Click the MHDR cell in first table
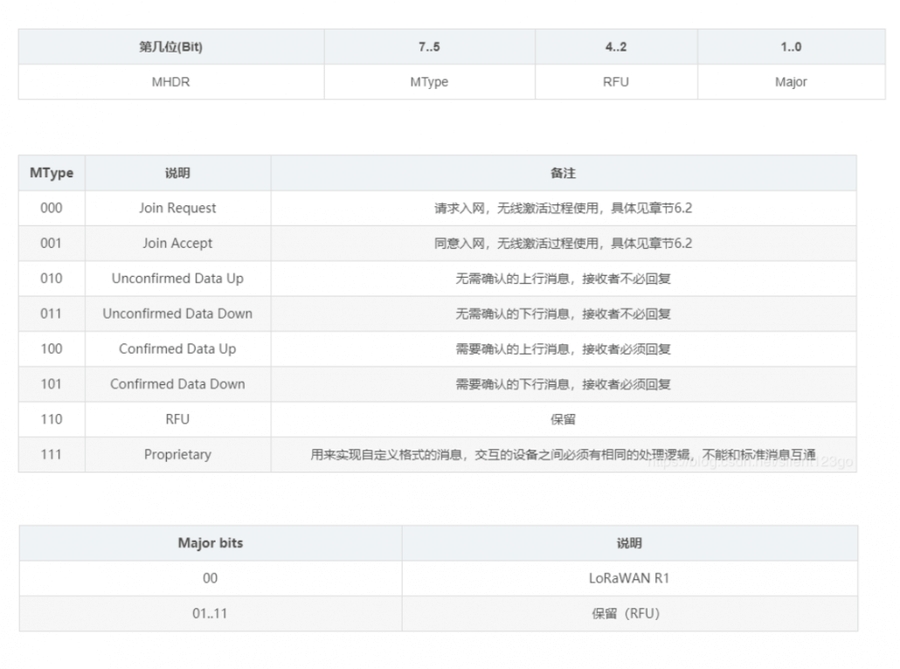 tap(170, 82)
